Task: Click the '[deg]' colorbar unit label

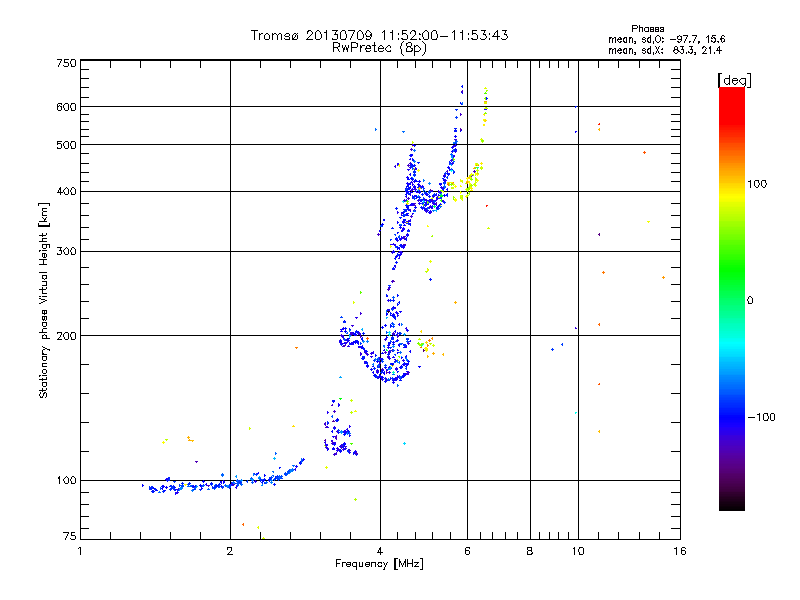Action: (x=734, y=80)
